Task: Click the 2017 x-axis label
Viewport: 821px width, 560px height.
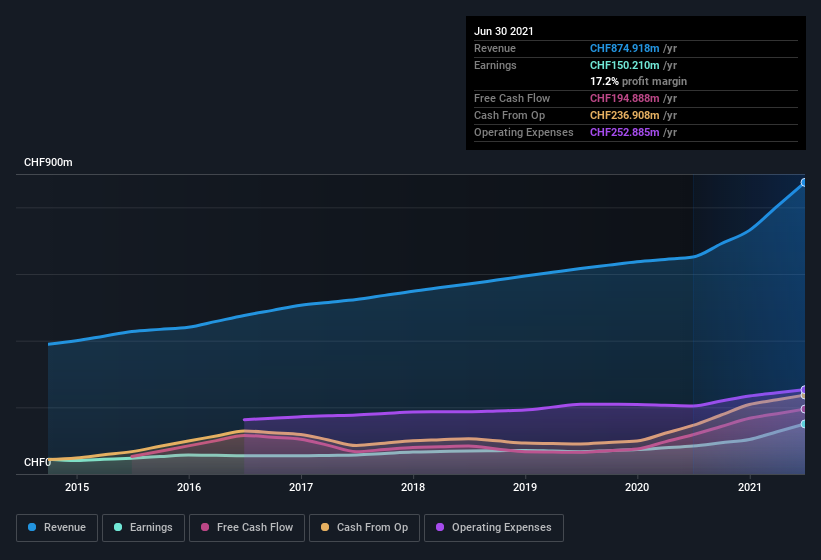Action: tap(301, 487)
